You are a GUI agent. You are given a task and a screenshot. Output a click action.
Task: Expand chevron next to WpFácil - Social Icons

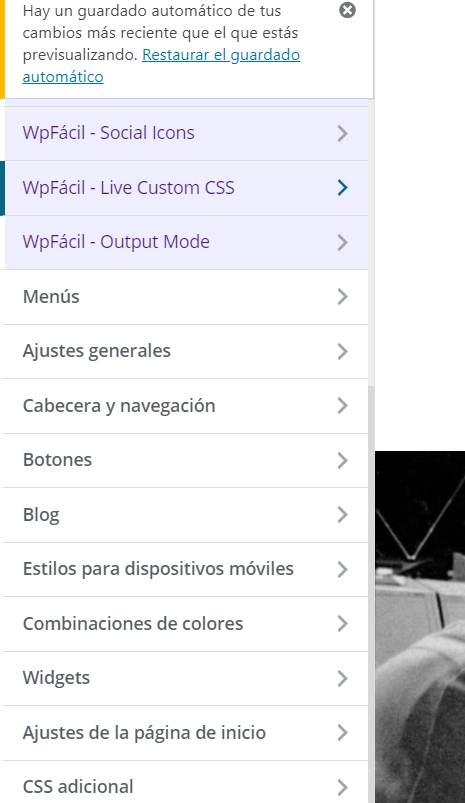click(343, 134)
